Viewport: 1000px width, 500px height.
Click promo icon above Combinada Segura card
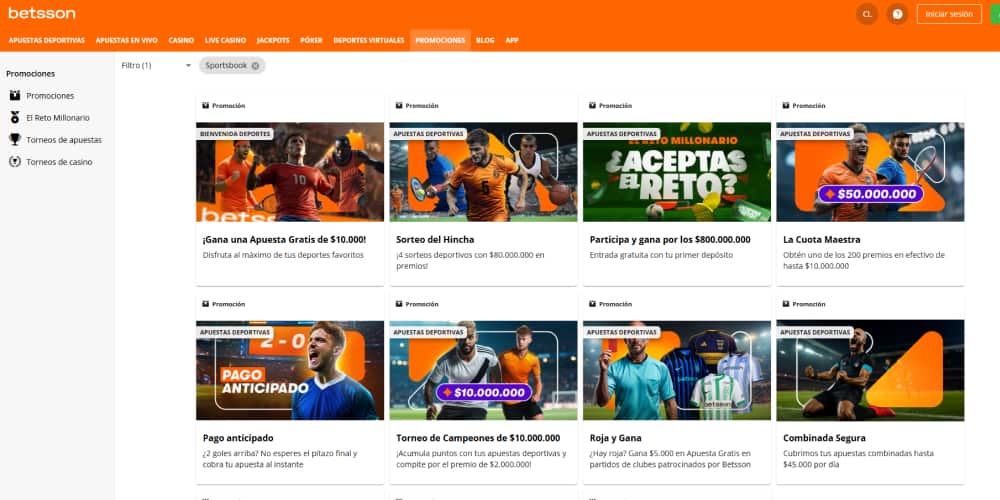click(786, 304)
